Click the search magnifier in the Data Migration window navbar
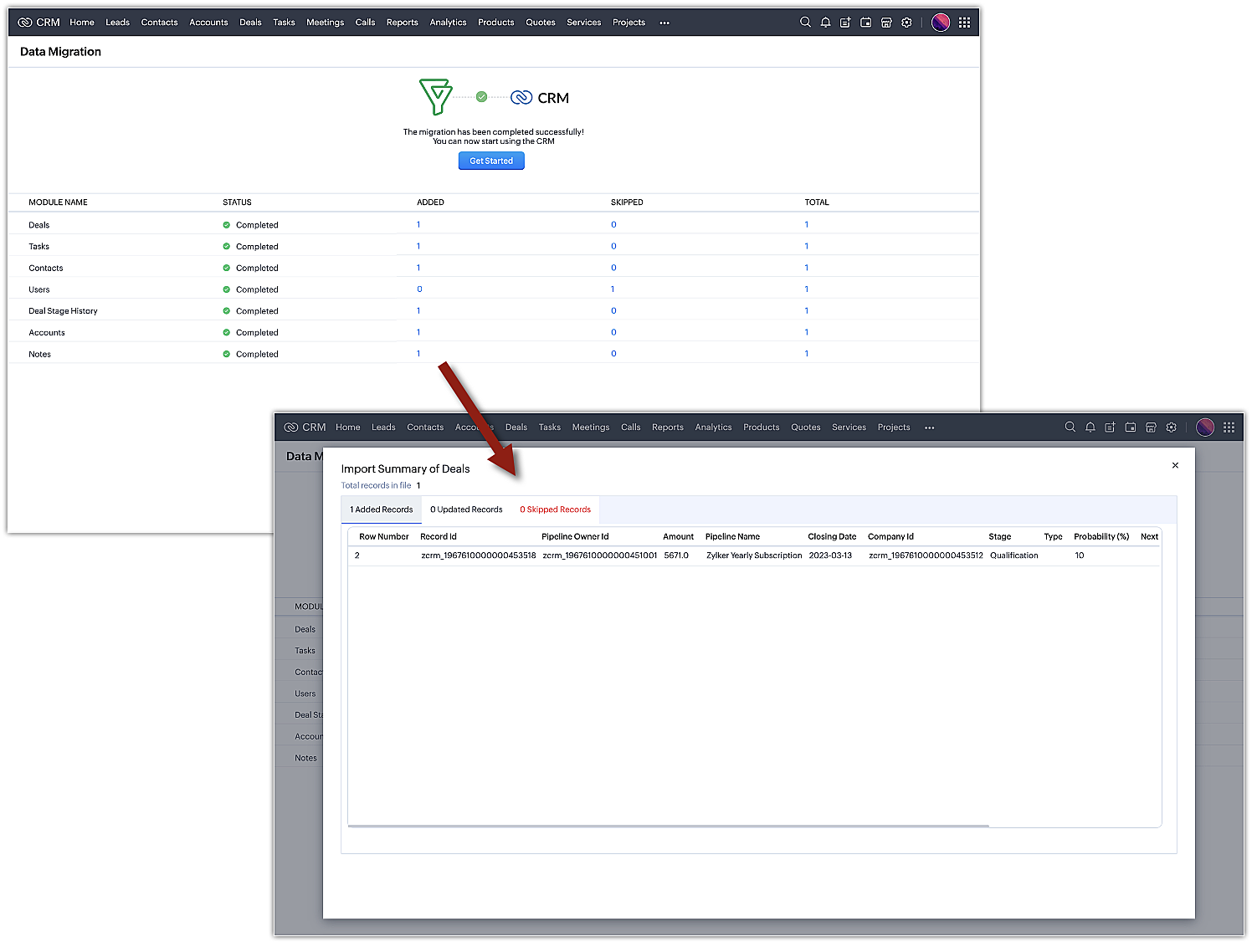This screenshot has width=1257, height=952. point(805,23)
